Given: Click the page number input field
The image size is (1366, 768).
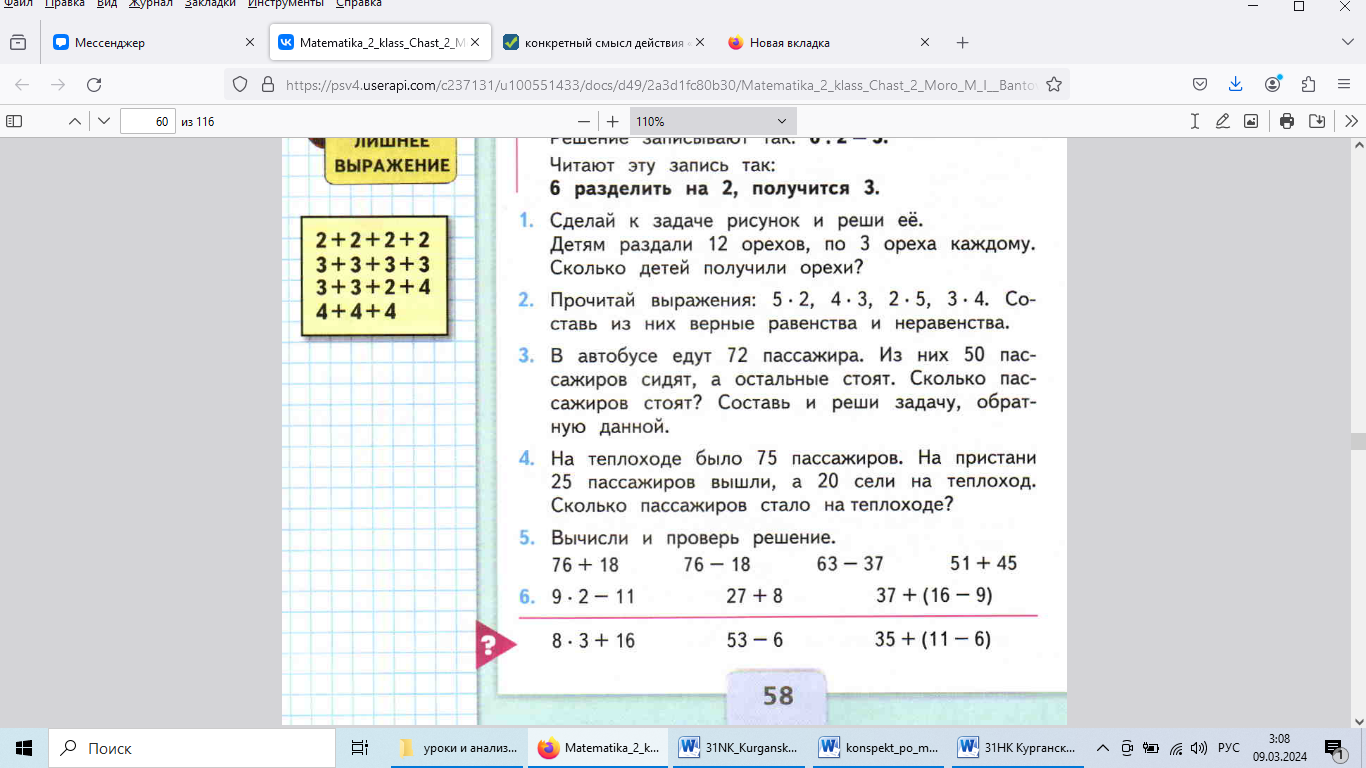Looking at the screenshot, I should point(148,121).
